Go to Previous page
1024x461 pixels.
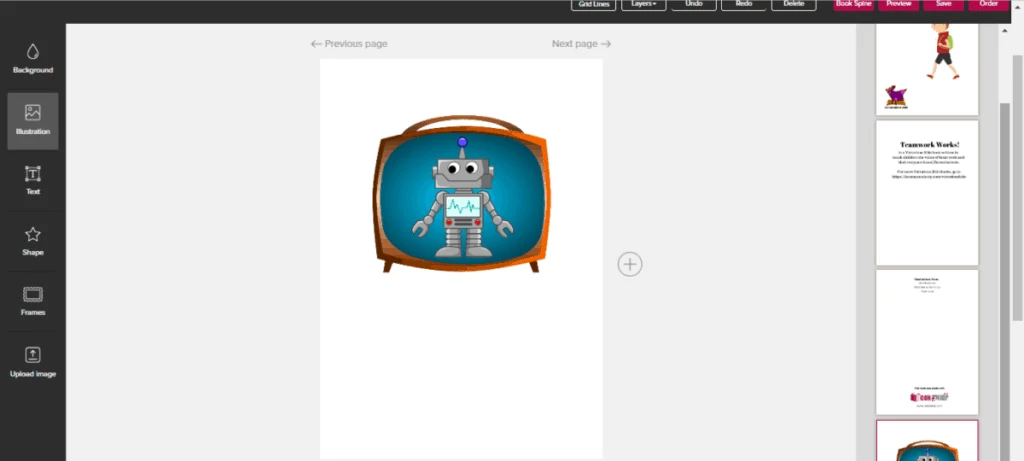[349, 44]
